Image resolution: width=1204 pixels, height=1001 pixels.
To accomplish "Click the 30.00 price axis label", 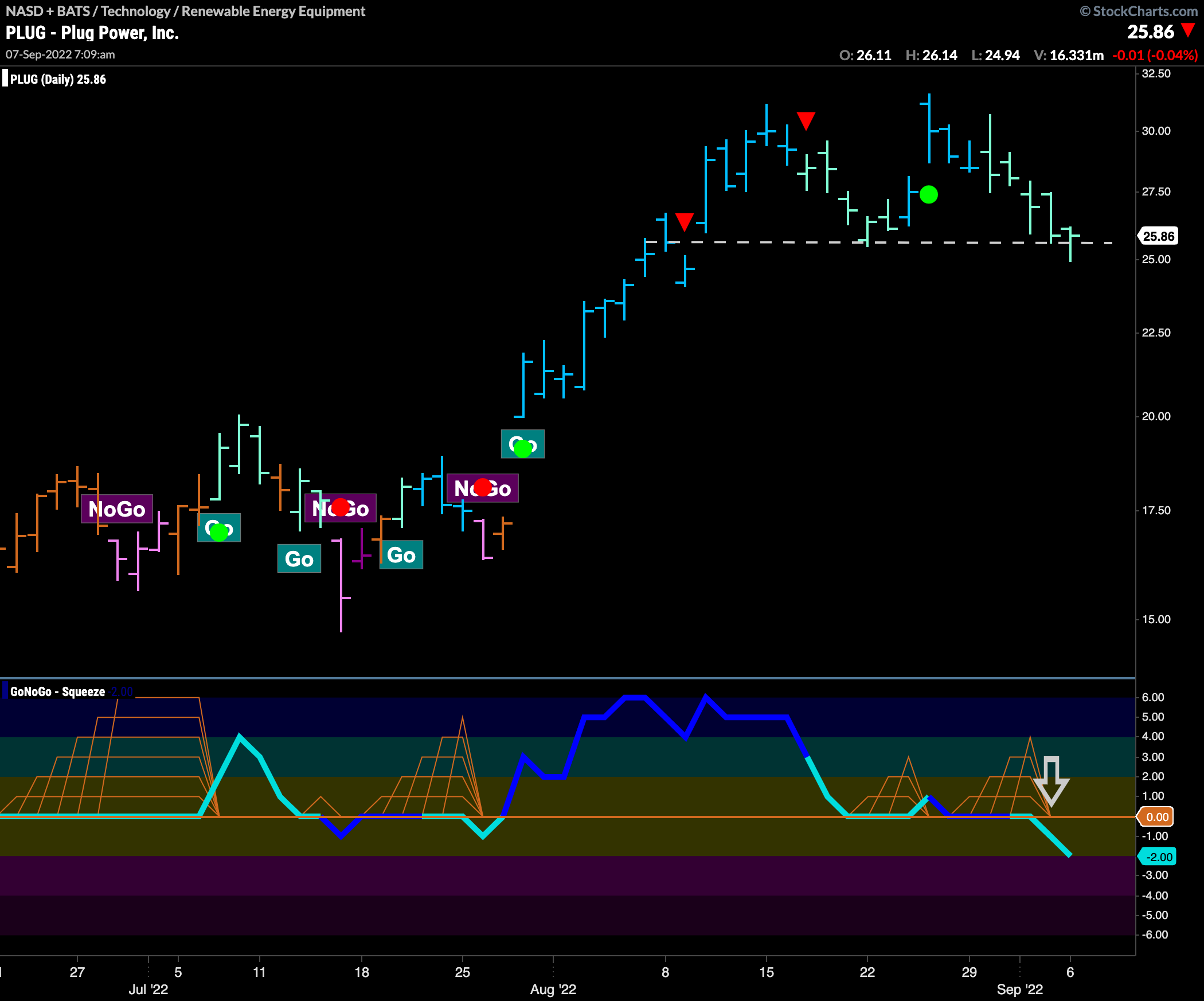I will tap(1156, 131).
